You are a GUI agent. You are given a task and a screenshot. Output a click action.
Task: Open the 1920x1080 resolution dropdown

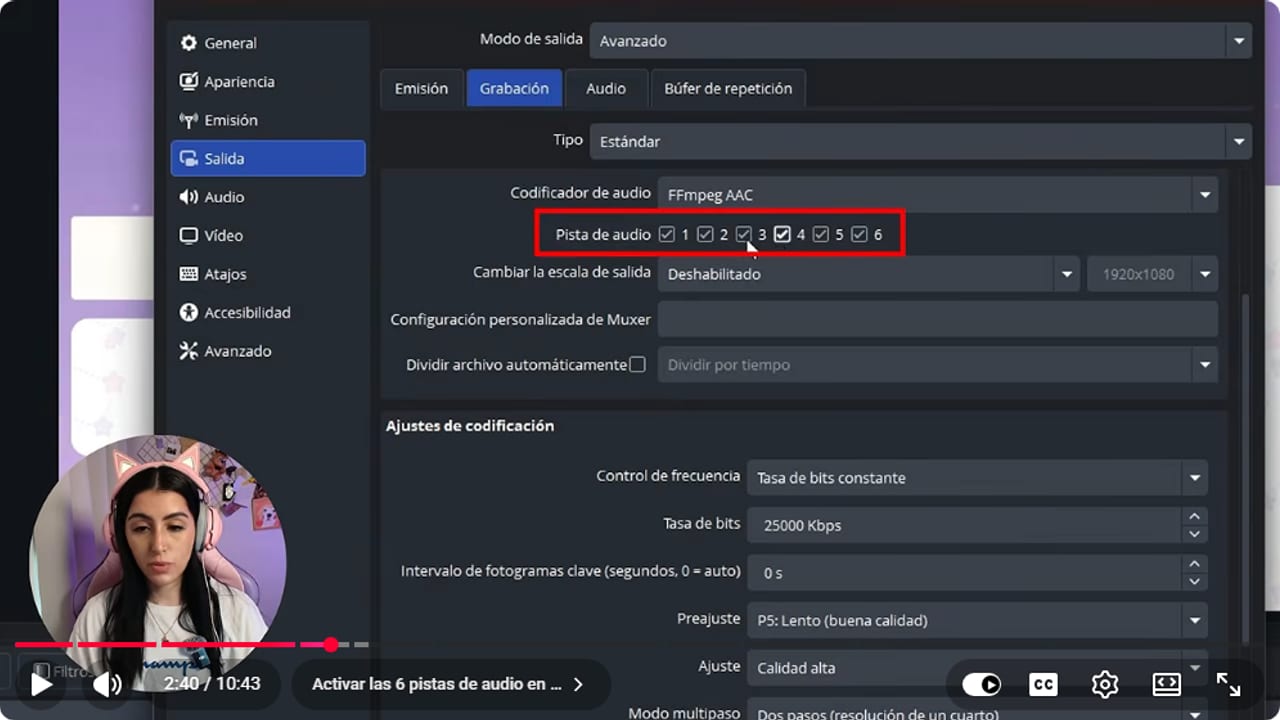click(x=1152, y=274)
